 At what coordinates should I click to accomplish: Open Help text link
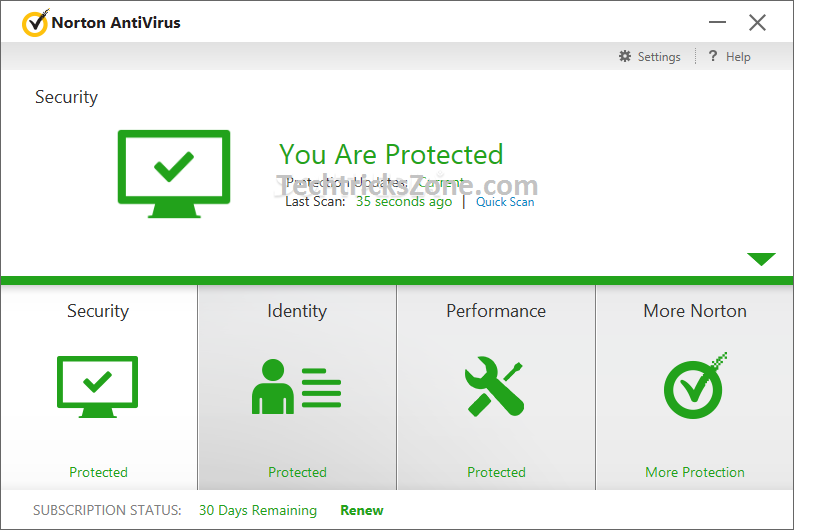738,57
